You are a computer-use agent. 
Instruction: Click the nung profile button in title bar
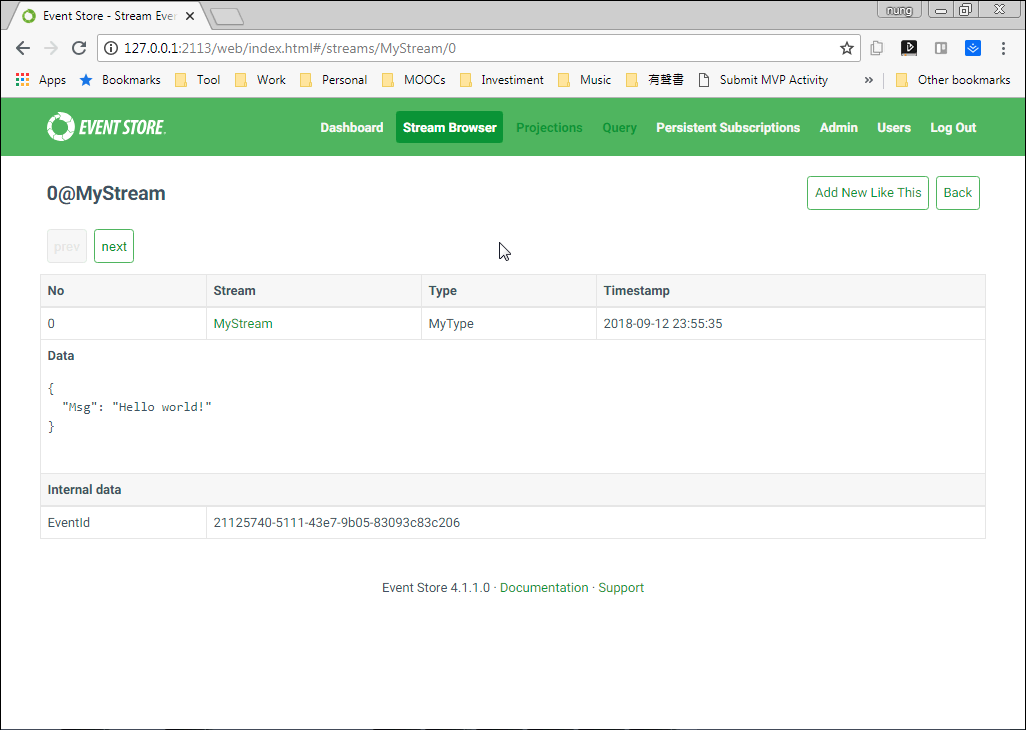[900, 9]
